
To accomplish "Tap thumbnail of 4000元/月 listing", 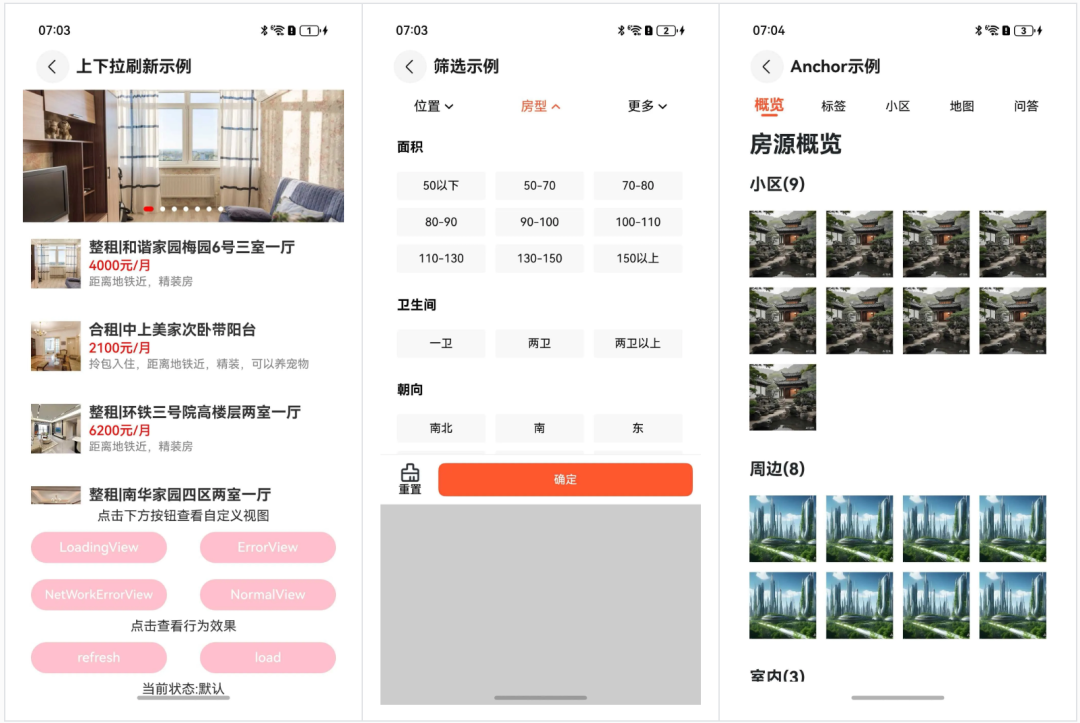I will pos(56,264).
